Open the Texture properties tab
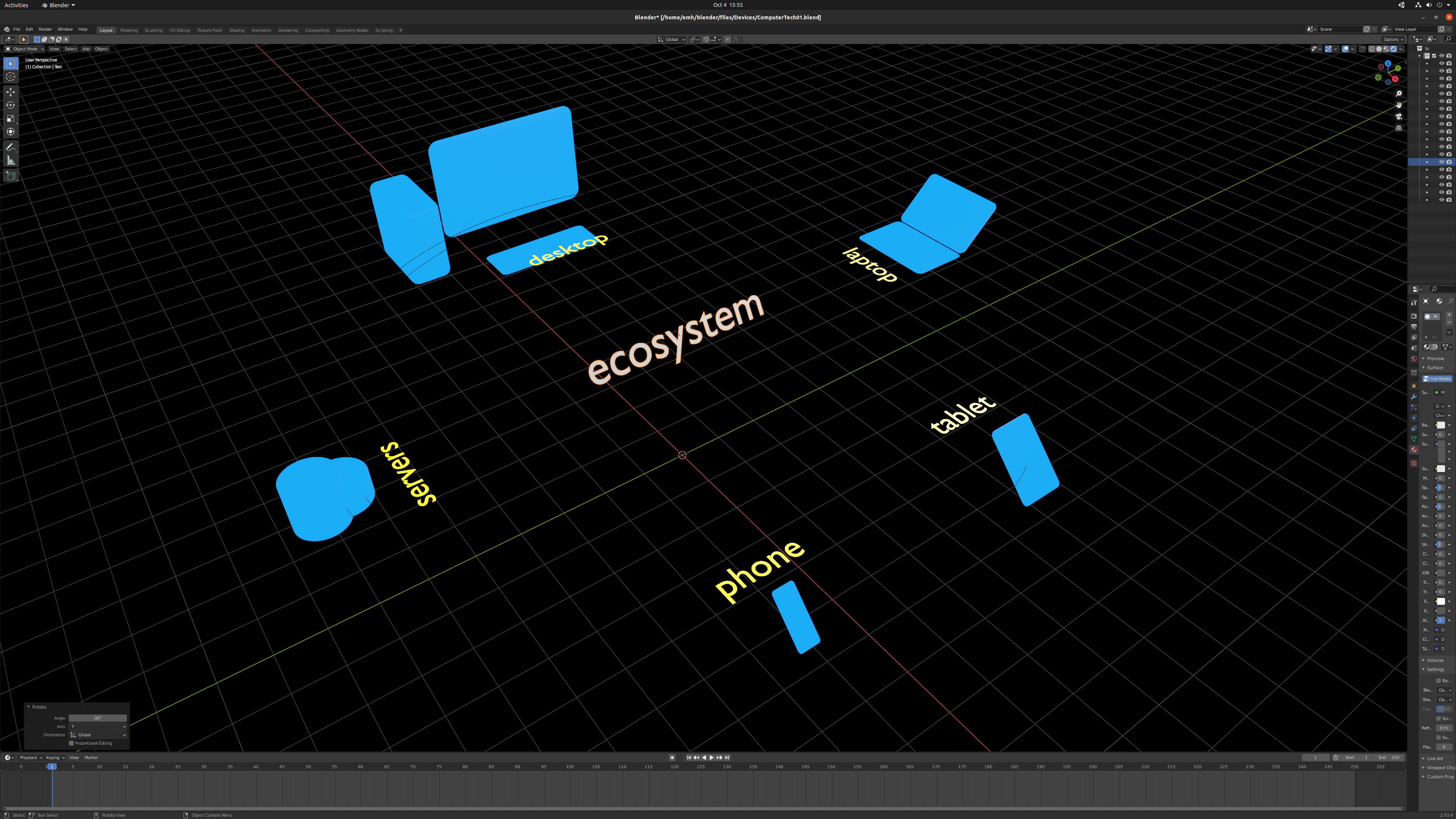Viewport: 1456px width, 819px height. [1414, 463]
